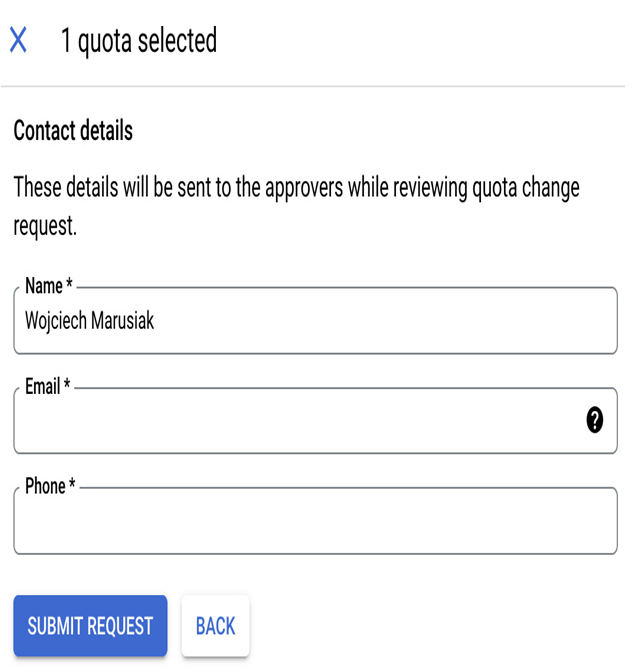Click the word 'request.' ending the description

click(x=45, y=226)
